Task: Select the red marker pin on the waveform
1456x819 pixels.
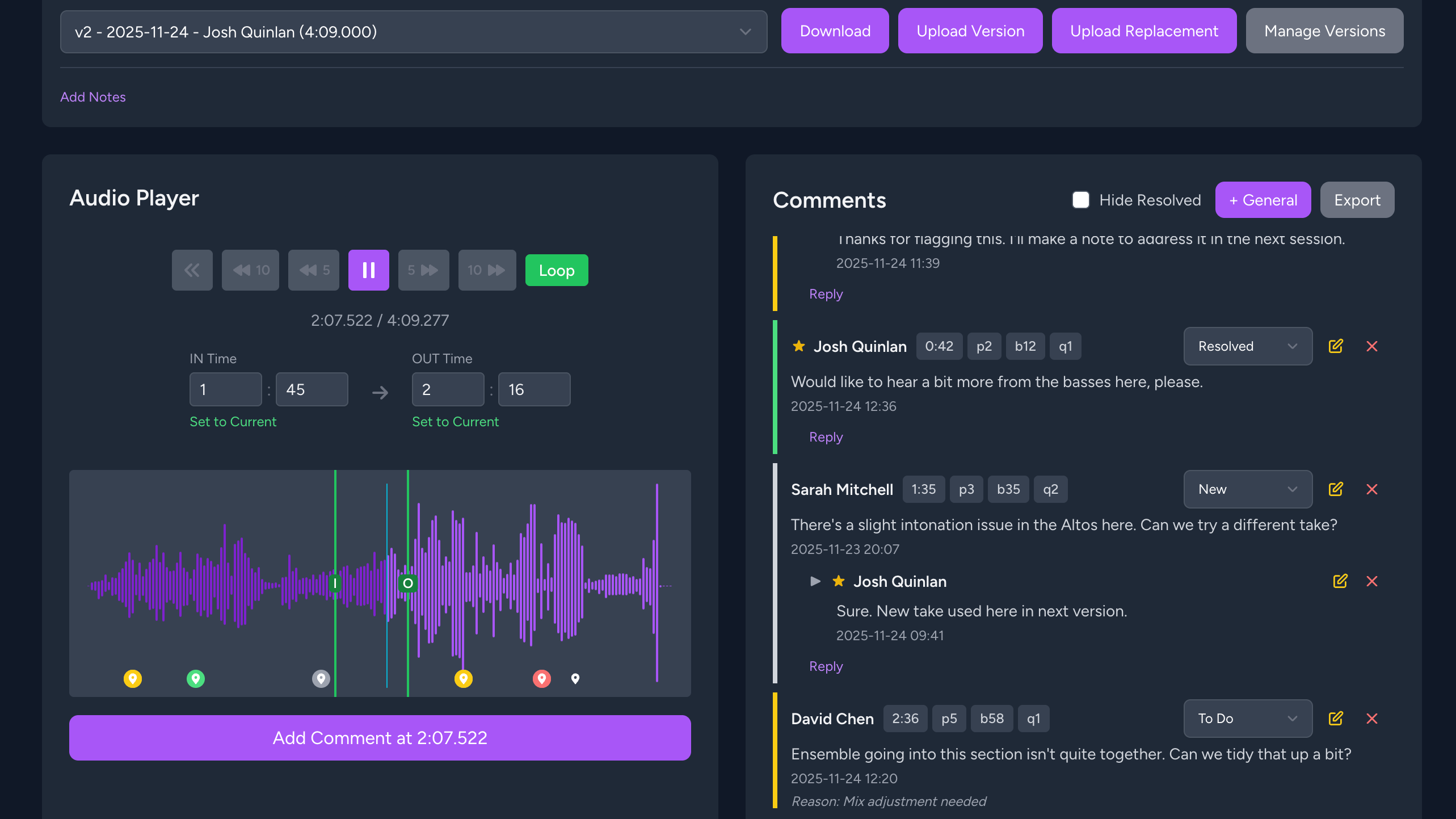Action: 541,678
